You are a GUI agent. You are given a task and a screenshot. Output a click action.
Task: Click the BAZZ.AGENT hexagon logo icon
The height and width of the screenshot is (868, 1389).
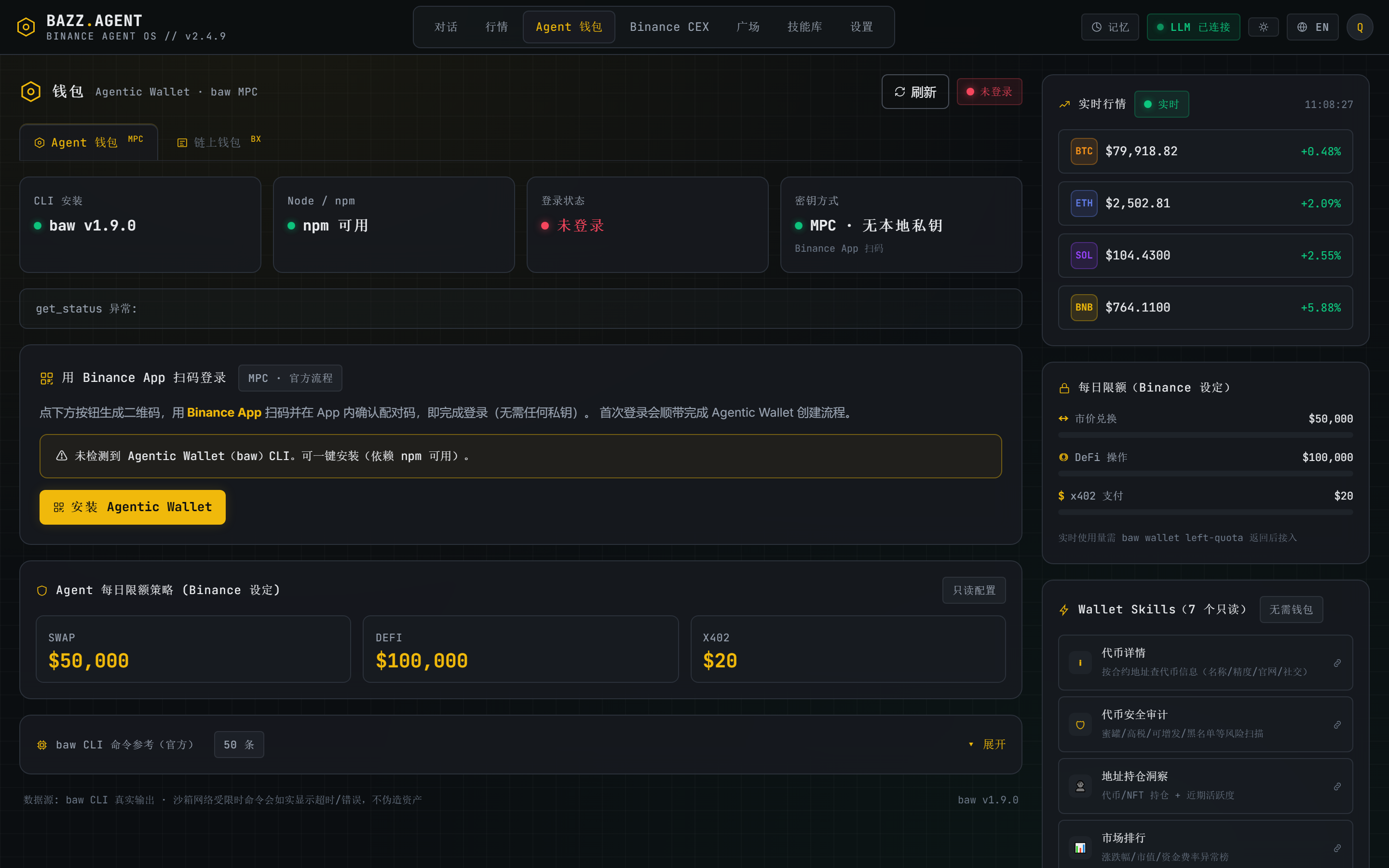click(x=26, y=27)
